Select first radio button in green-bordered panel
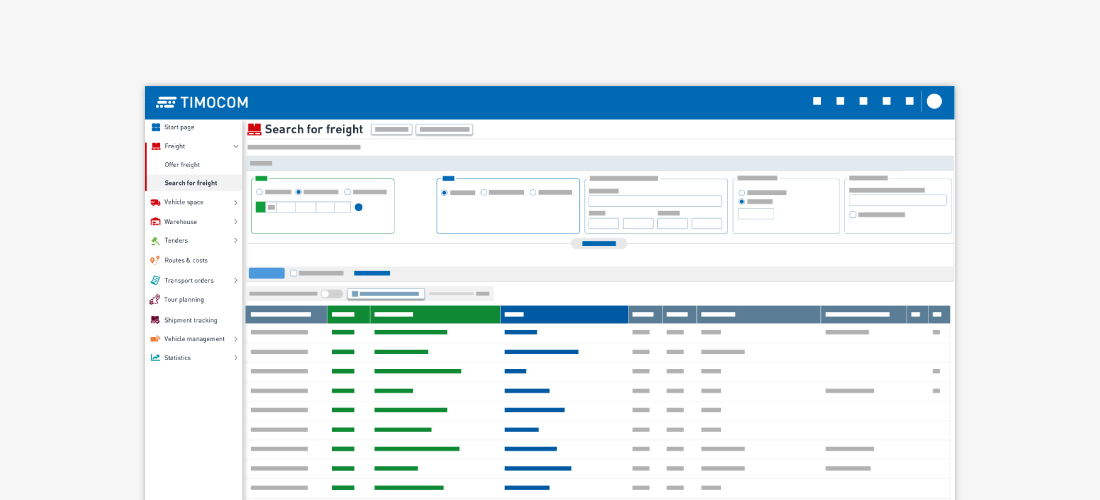The image size is (1100, 500). [259, 192]
